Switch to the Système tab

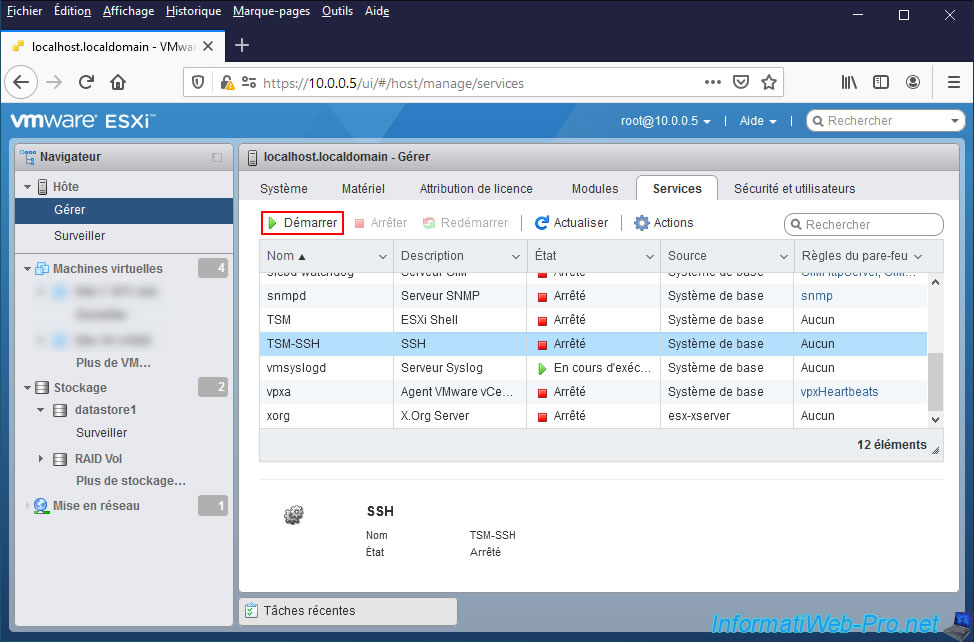click(284, 189)
